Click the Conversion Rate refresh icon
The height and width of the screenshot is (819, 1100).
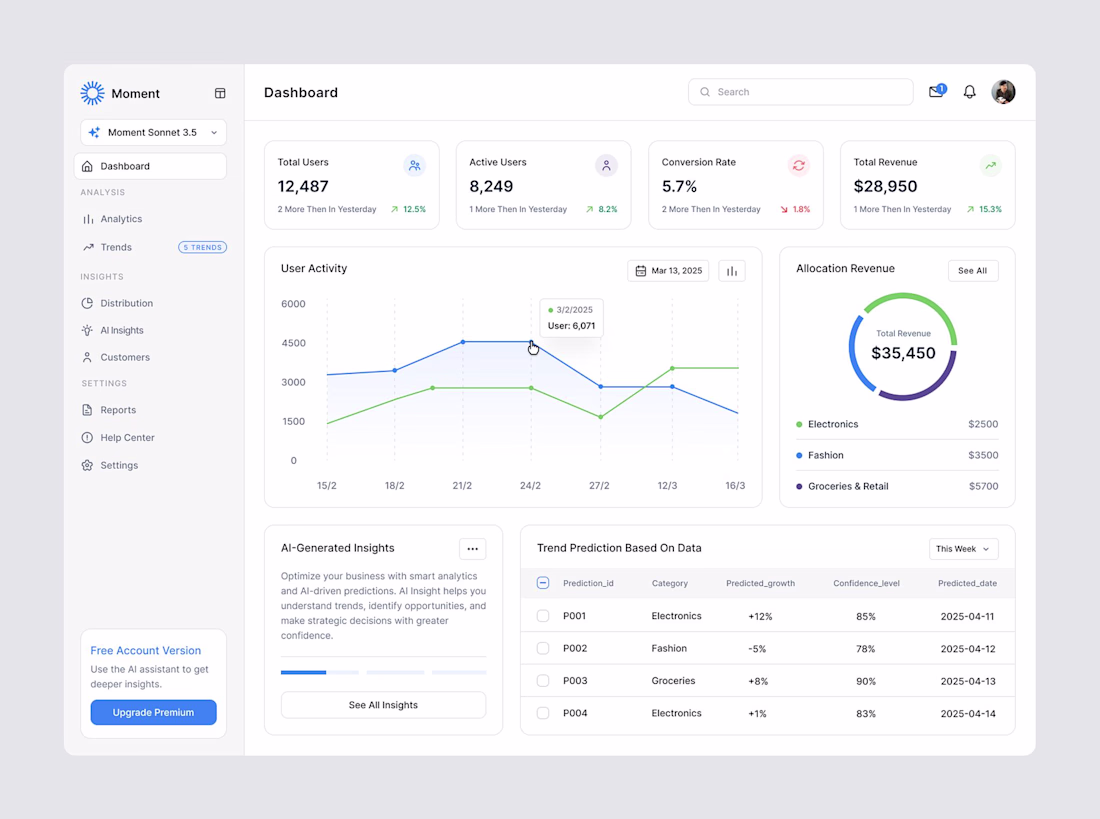pos(798,166)
